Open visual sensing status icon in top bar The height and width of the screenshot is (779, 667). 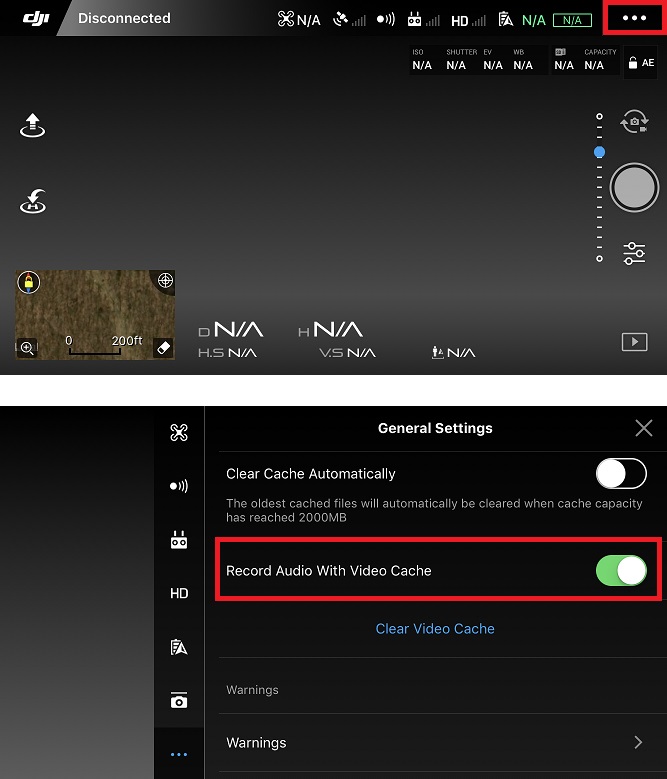coord(385,19)
